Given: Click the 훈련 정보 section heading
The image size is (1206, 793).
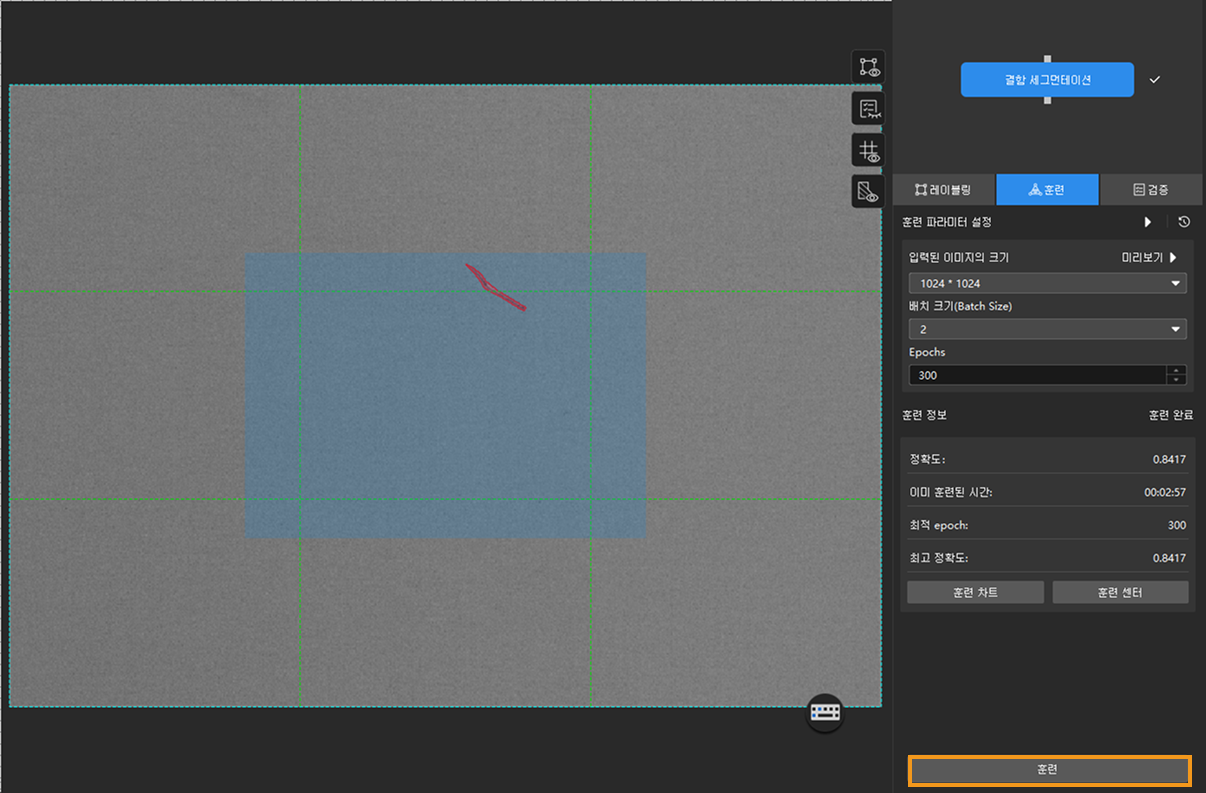Looking at the screenshot, I should click(x=924, y=415).
